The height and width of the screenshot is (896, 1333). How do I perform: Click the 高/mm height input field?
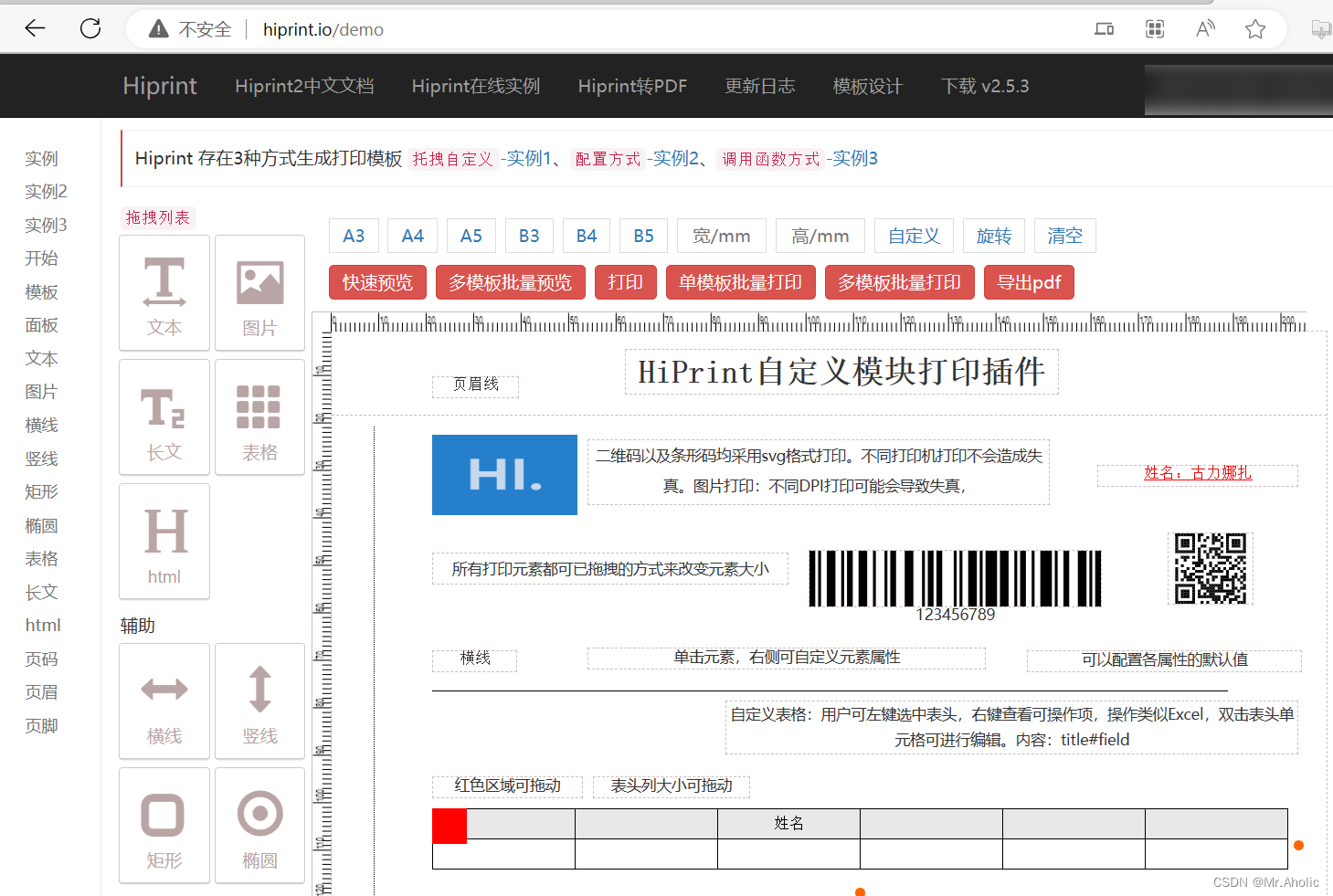(820, 236)
